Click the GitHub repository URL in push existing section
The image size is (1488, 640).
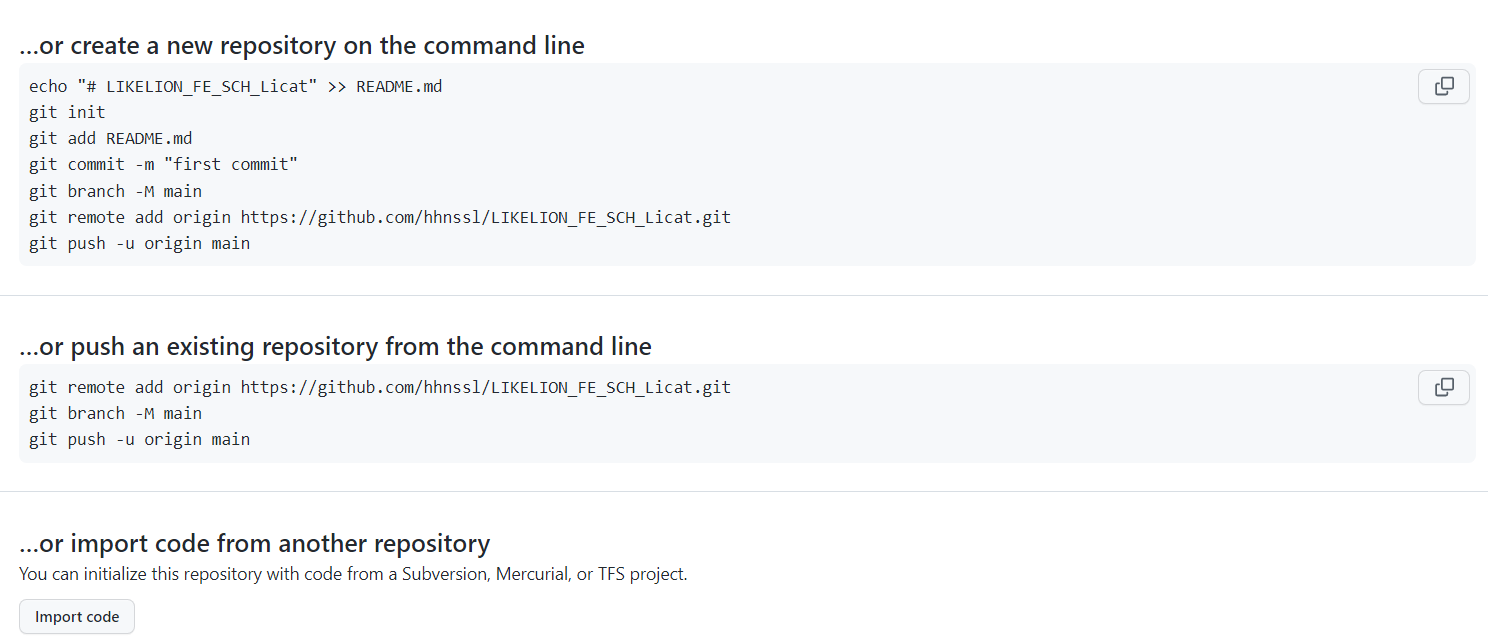pos(486,388)
